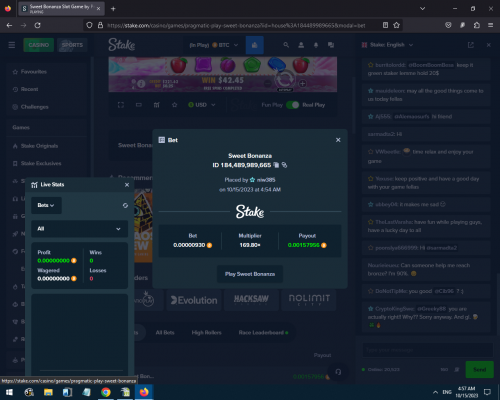
Task: Toggle the hamburger sidebar menu
Action: click(12, 45)
